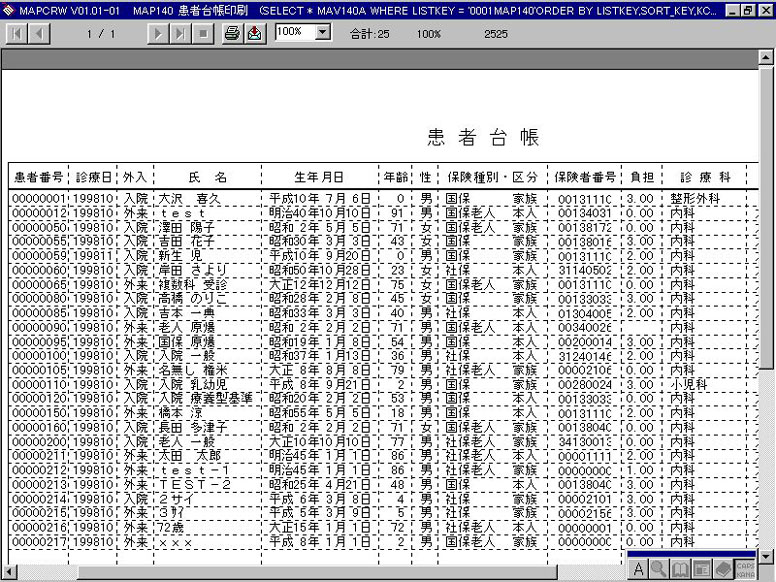Open the IME magnifier search tool
The height and width of the screenshot is (582, 776).
(x=659, y=569)
